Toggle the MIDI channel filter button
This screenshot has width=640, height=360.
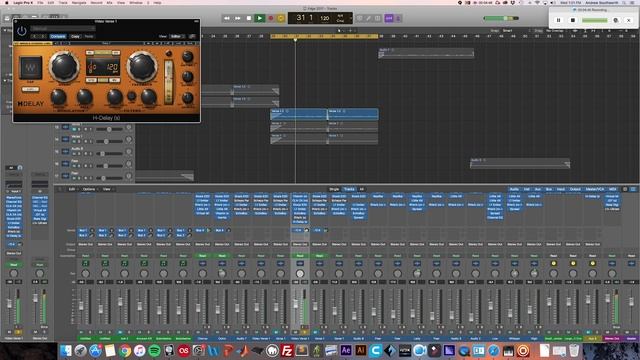(612, 189)
